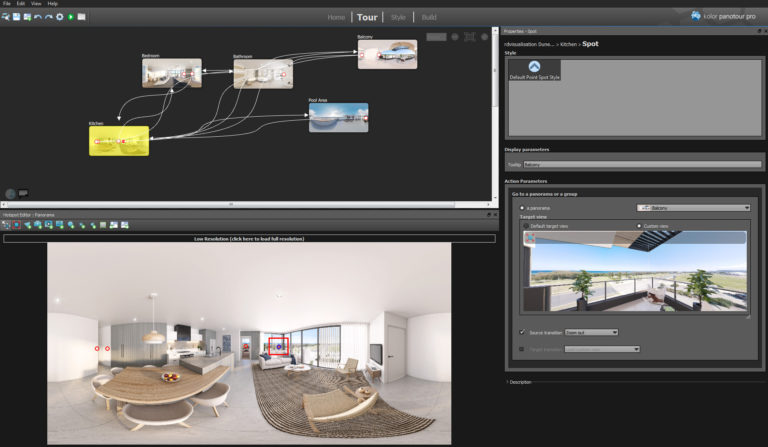The width and height of the screenshot is (768, 447).
Task: Click the Default Point Spot Style icon
Action: point(534,67)
